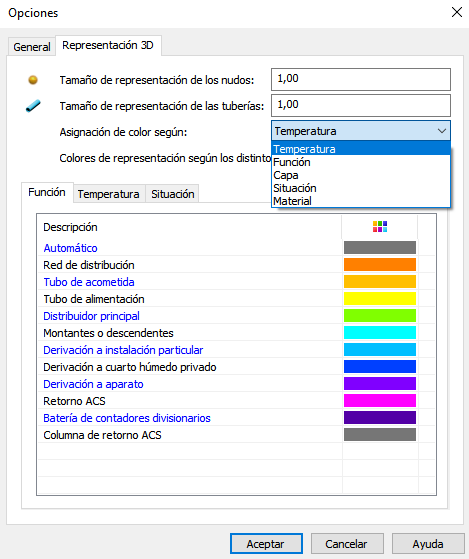Choose Temperatura in the dropdown list
The image size is (469, 559).
[x=361, y=149]
